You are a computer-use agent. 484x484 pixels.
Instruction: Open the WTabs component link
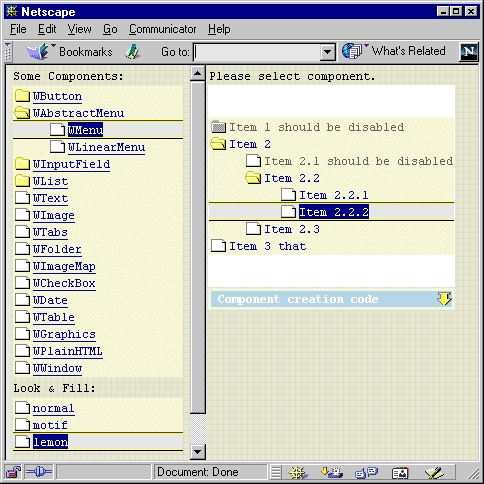coord(50,232)
